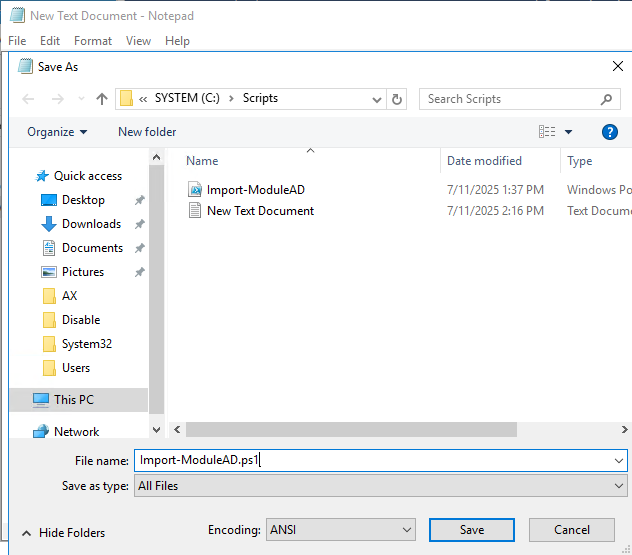Expand the address bar path dropdown

(x=376, y=99)
